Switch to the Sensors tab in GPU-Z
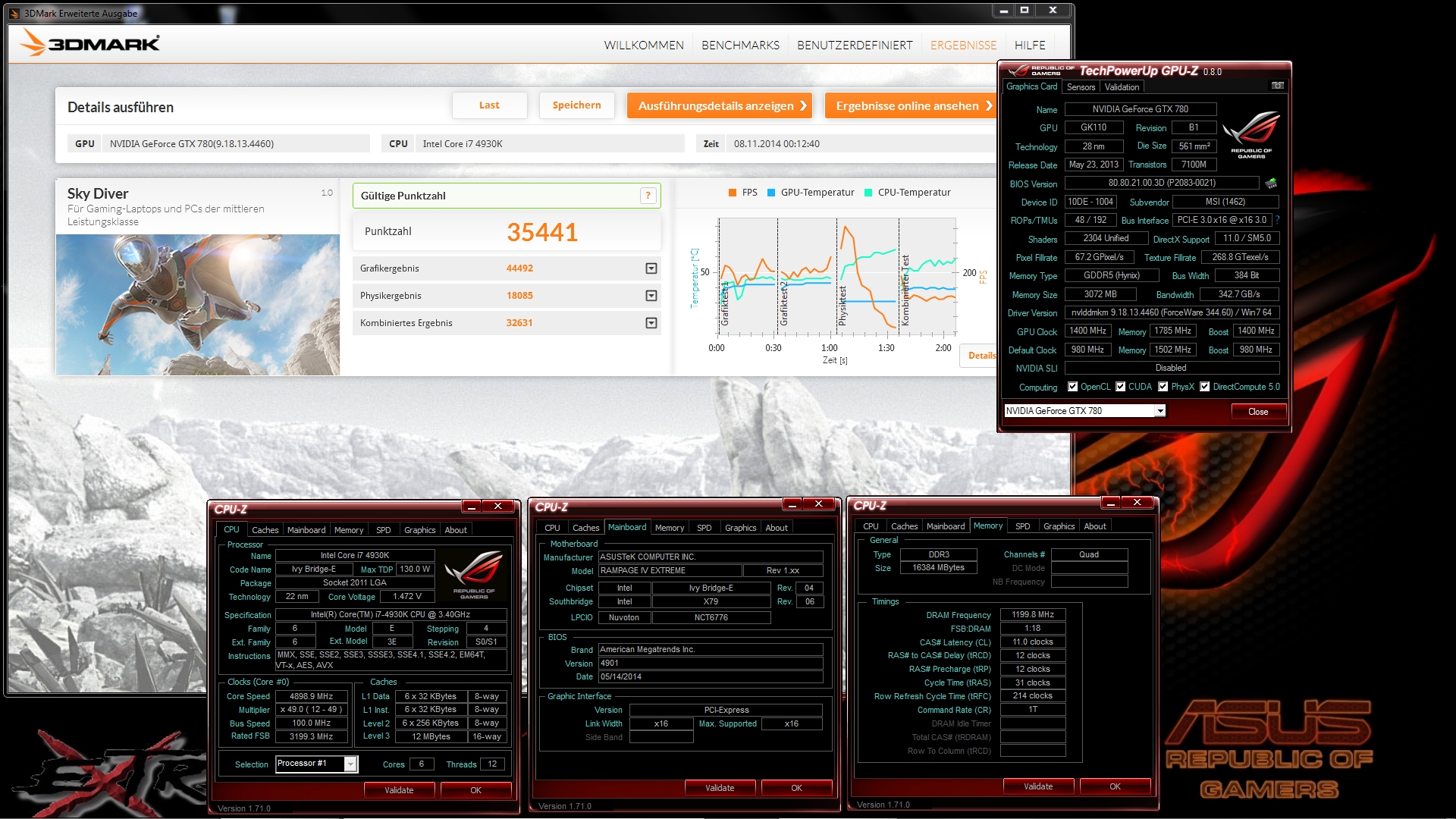 (x=1081, y=87)
